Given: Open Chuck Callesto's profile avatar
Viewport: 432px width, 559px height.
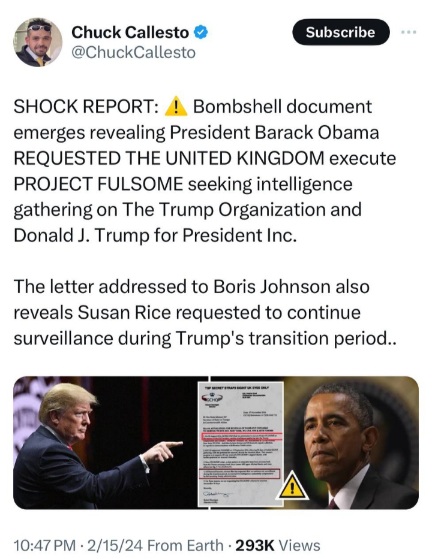Looking at the screenshot, I should pyautogui.click(x=38, y=42).
